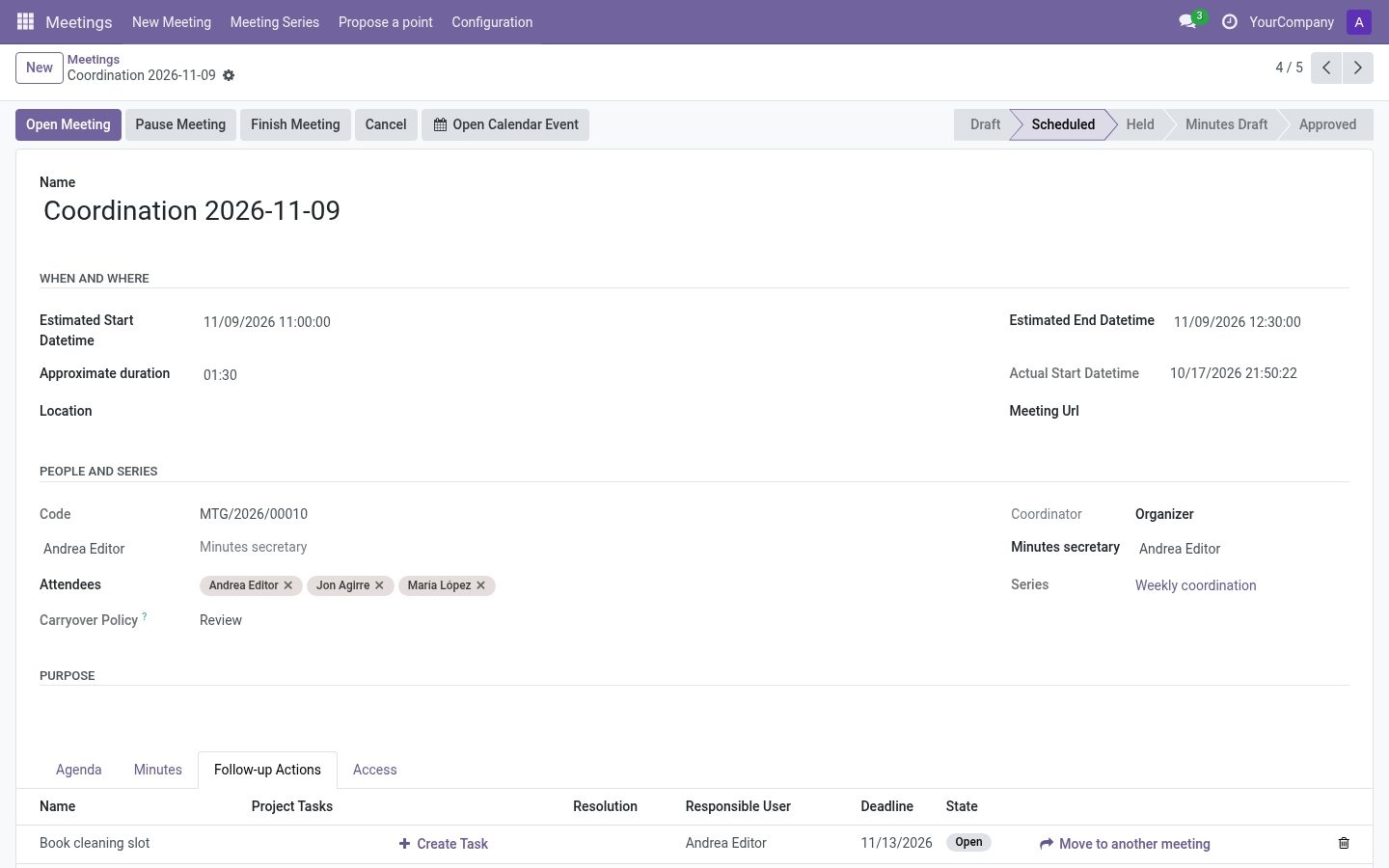Open the Weekly coordination series link

(x=1195, y=585)
